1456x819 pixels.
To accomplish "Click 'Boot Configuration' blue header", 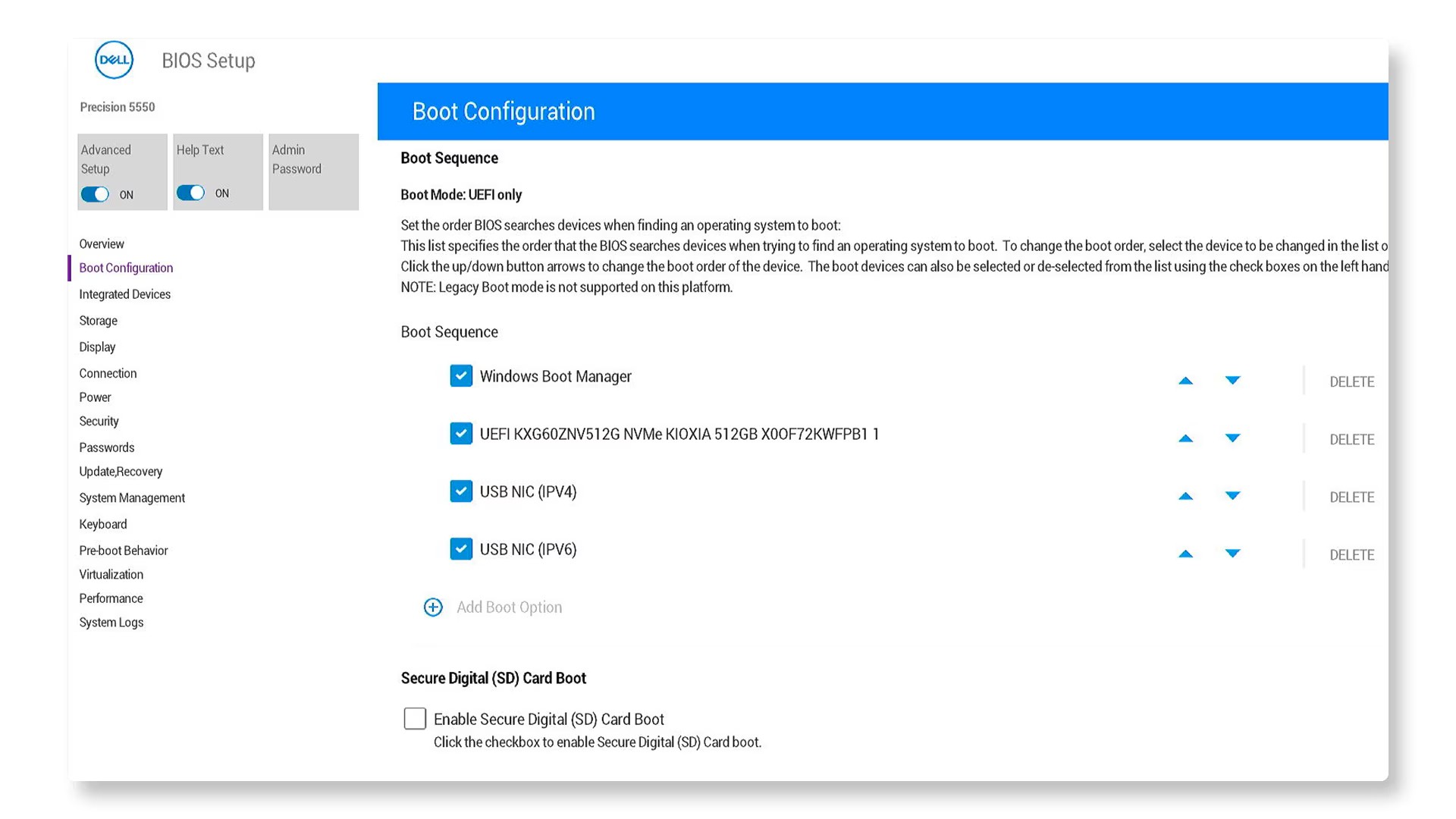I will (883, 111).
